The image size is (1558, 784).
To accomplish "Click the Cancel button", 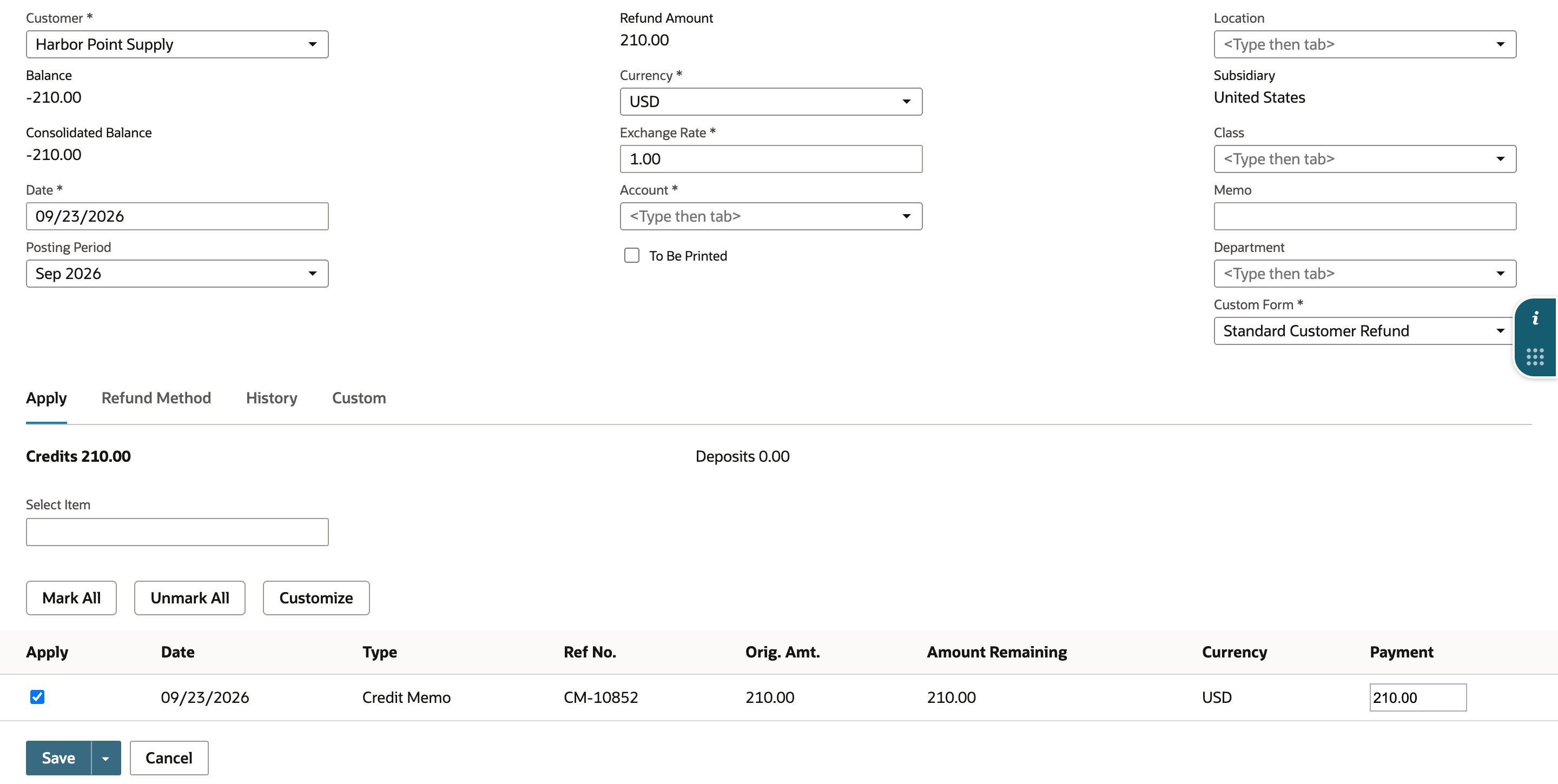I will pyautogui.click(x=169, y=758).
